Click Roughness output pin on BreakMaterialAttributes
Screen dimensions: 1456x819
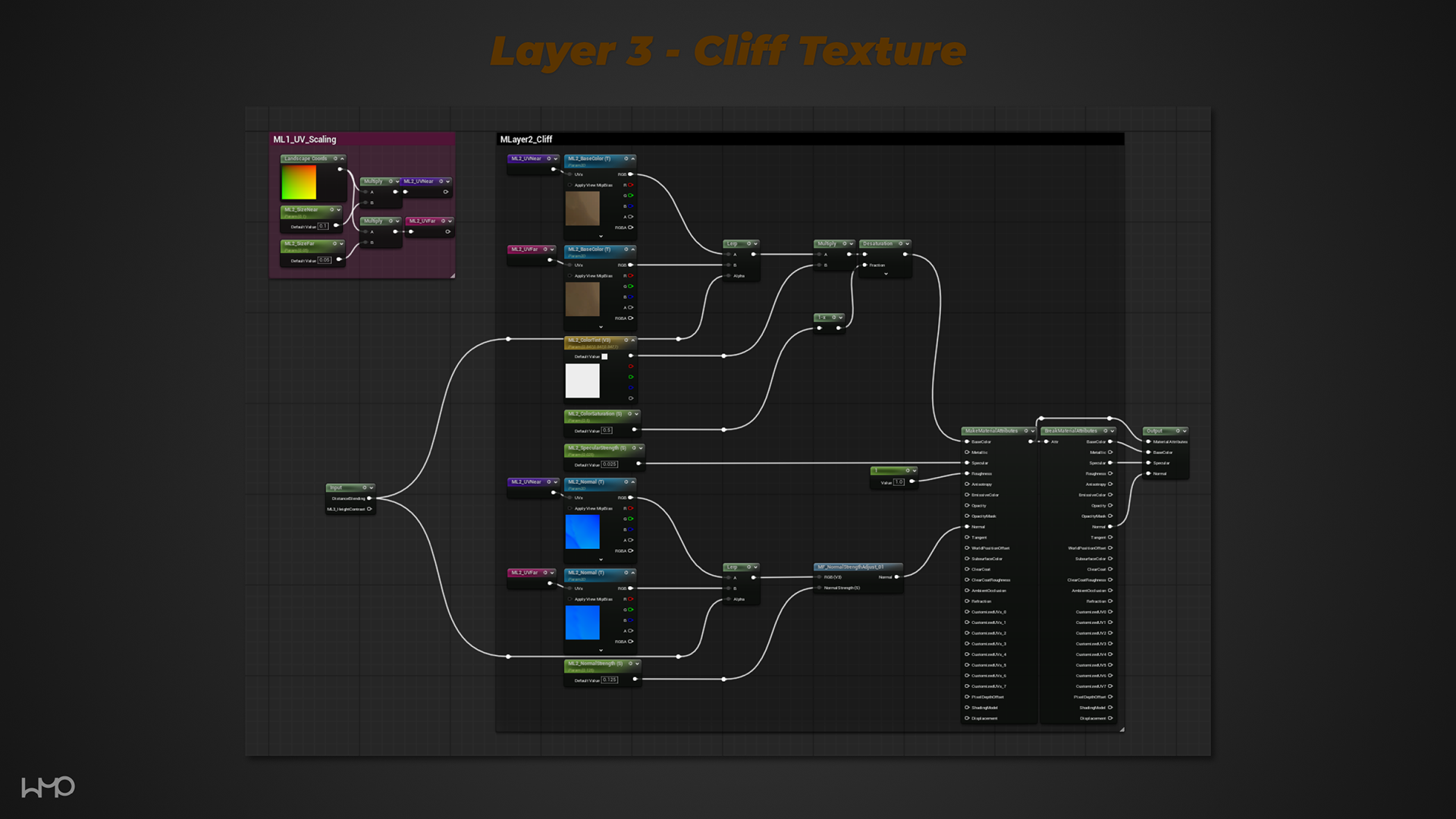coord(1110,473)
